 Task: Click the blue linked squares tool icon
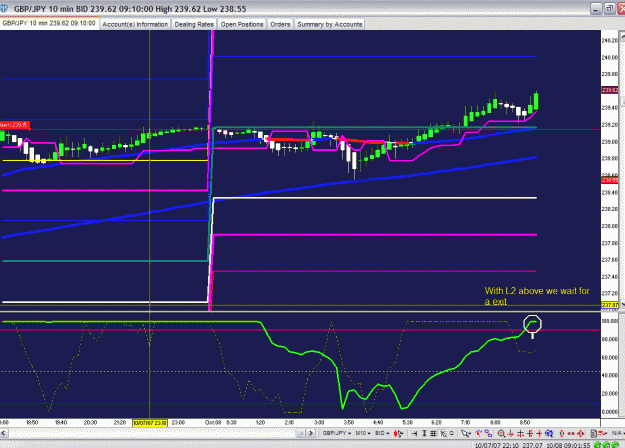(x=488, y=433)
